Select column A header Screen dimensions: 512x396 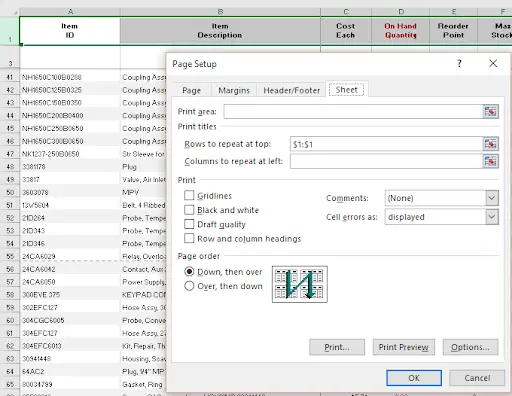click(70, 12)
